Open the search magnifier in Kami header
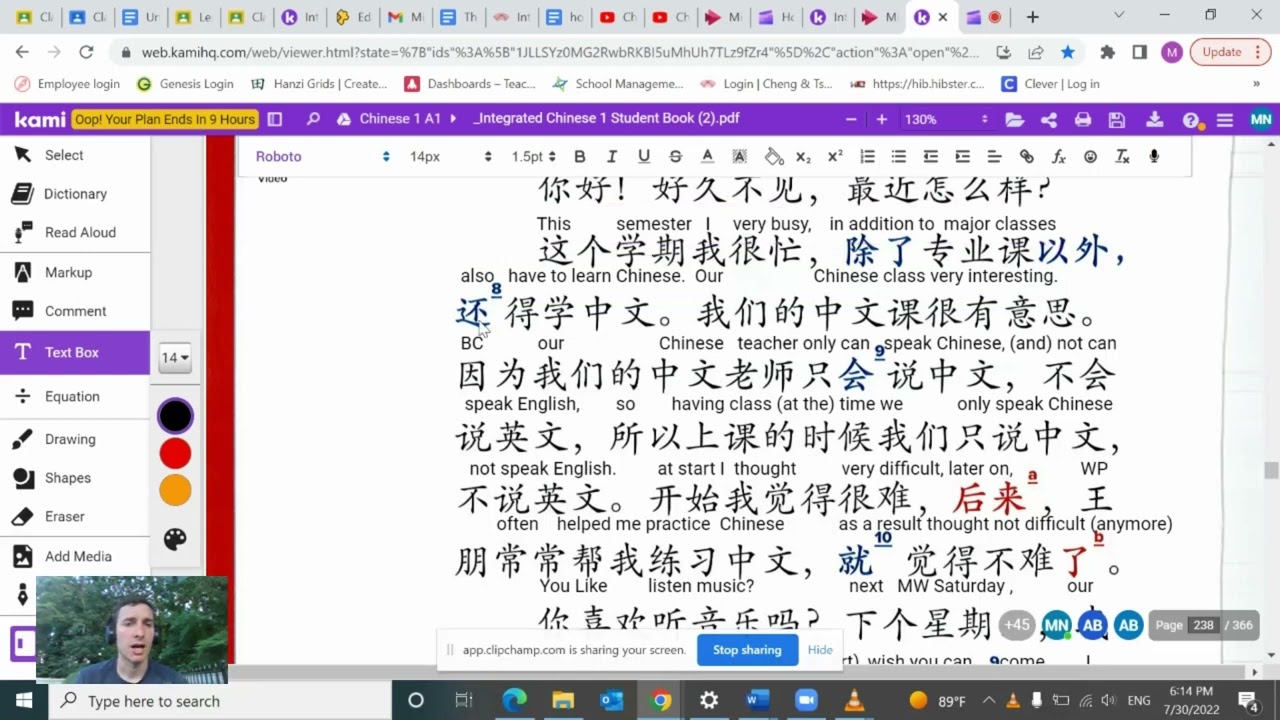Image resolution: width=1280 pixels, height=720 pixels. pos(313,119)
